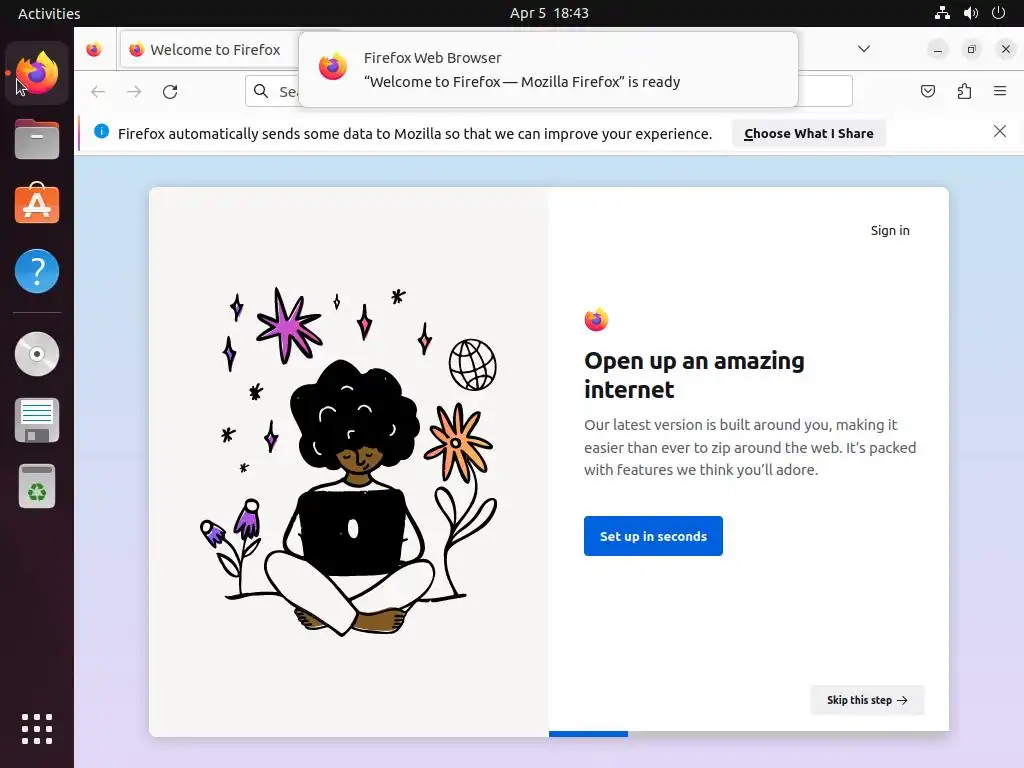Screen dimensions: 1024x768
Task: Click Firefox logo above the headline
Action: click(x=596, y=319)
